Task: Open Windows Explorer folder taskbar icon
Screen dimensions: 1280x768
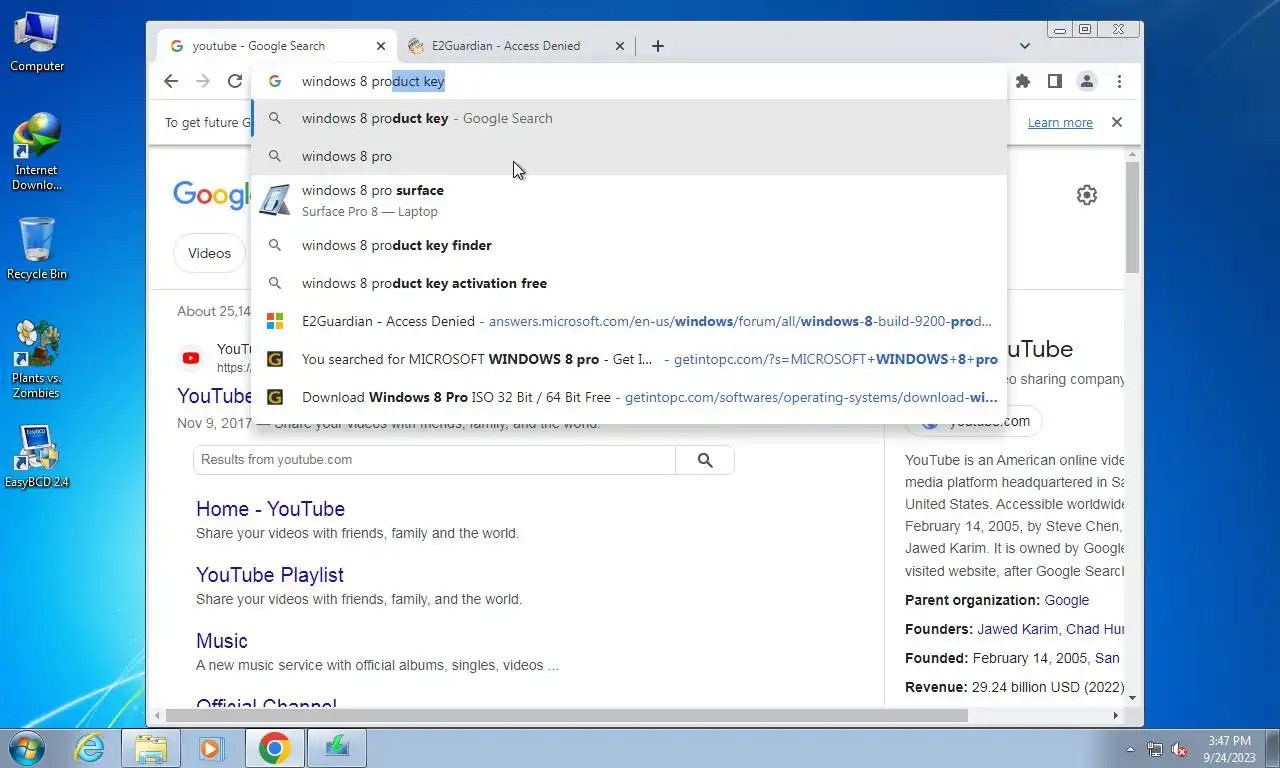Action: [150, 748]
